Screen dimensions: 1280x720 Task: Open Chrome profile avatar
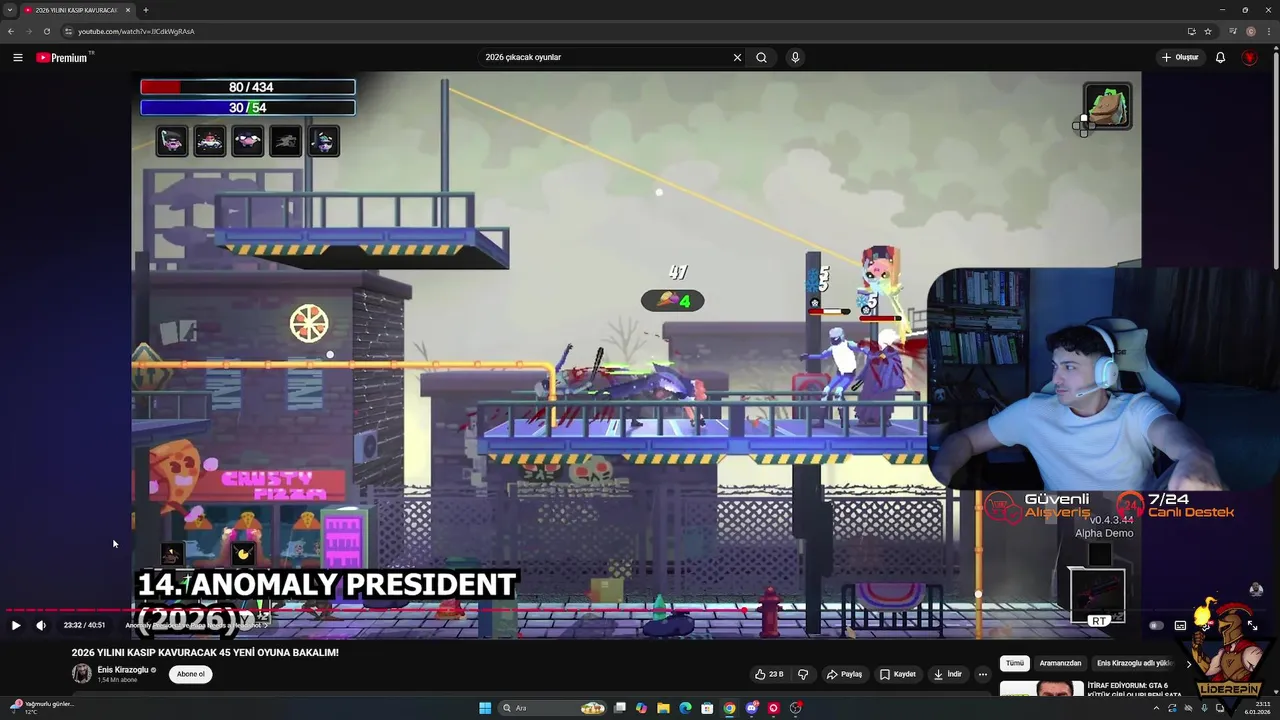[x=1251, y=31]
